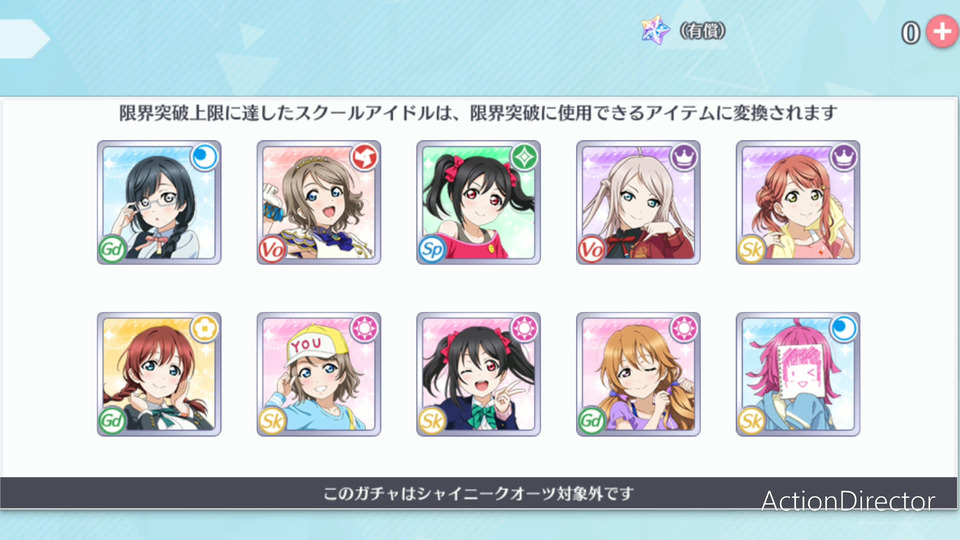The height and width of the screenshot is (540, 960).
Task: Select the glasses girl Gd card
Action: click(159, 203)
